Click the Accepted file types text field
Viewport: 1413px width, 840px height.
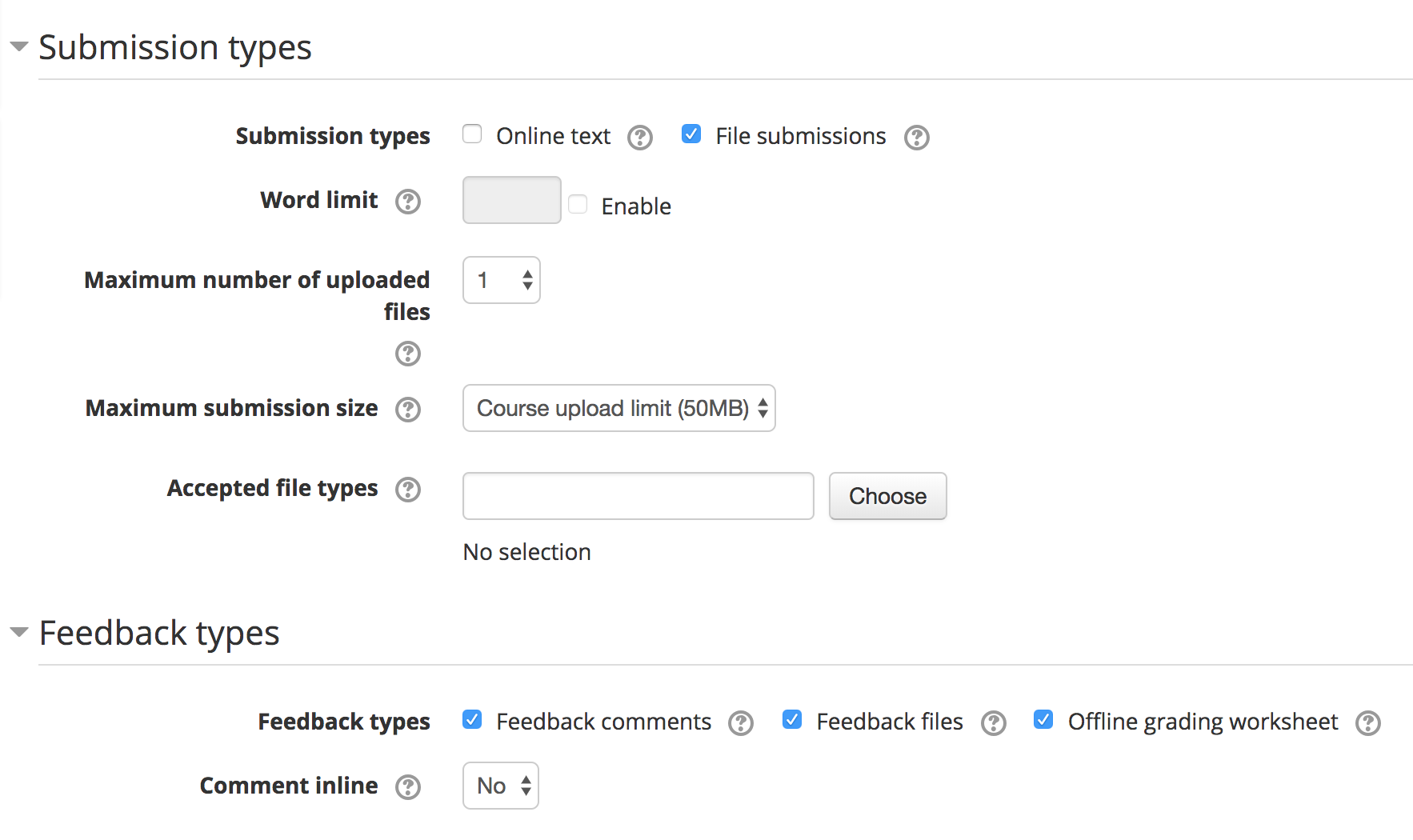pos(638,496)
